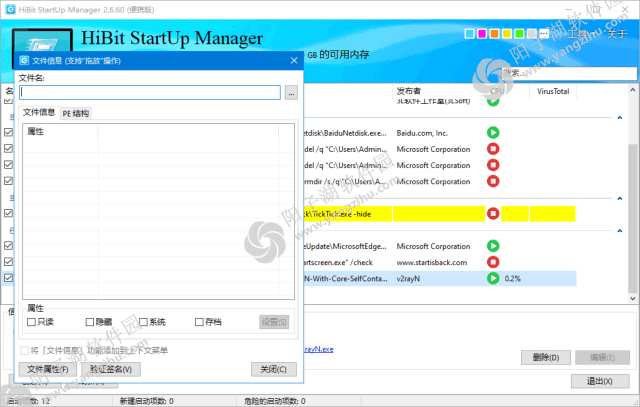Click the CPU column header
Viewport: 640px width, 407px height.
pos(497,91)
